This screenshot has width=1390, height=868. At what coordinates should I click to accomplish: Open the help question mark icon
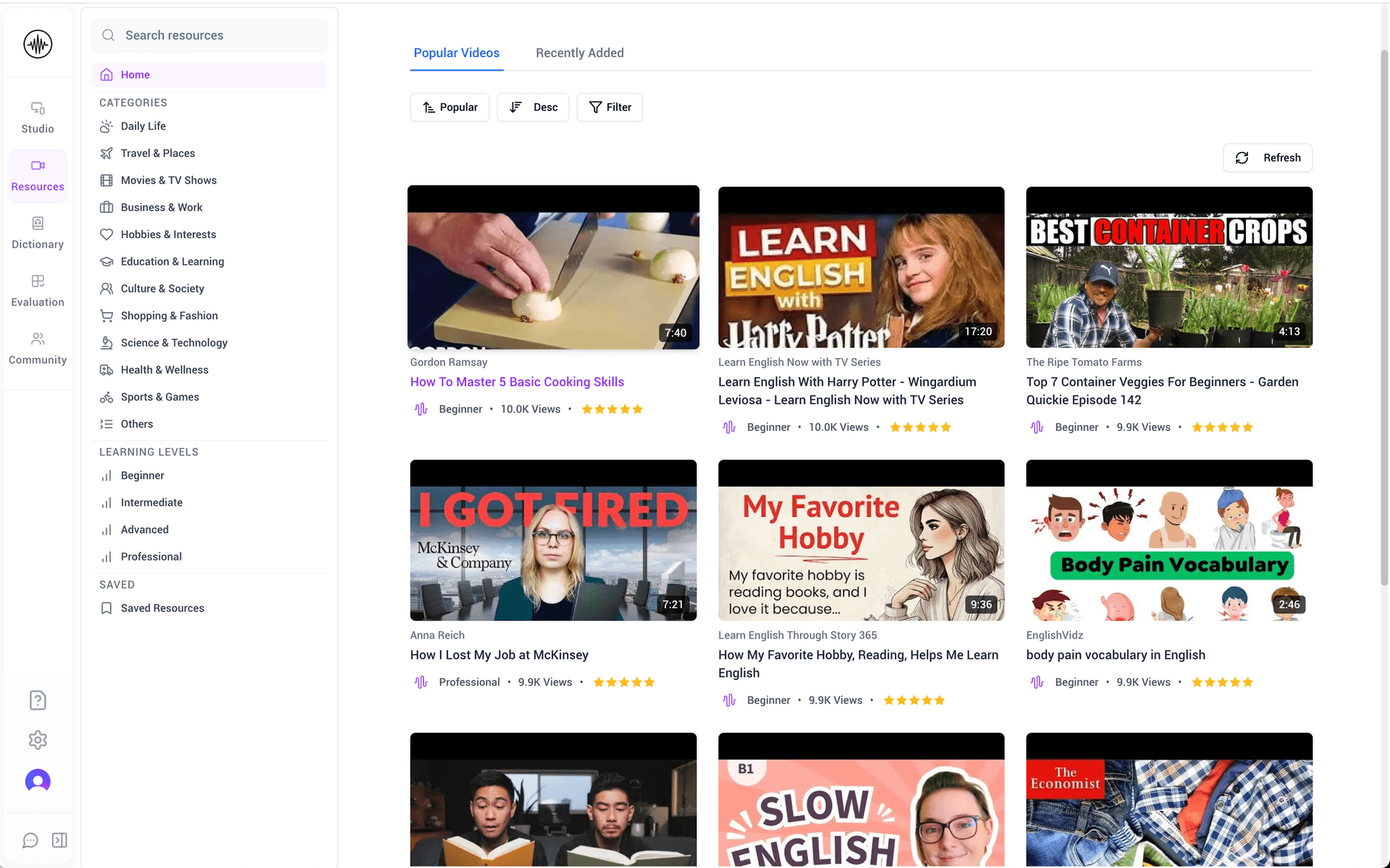coord(37,700)
